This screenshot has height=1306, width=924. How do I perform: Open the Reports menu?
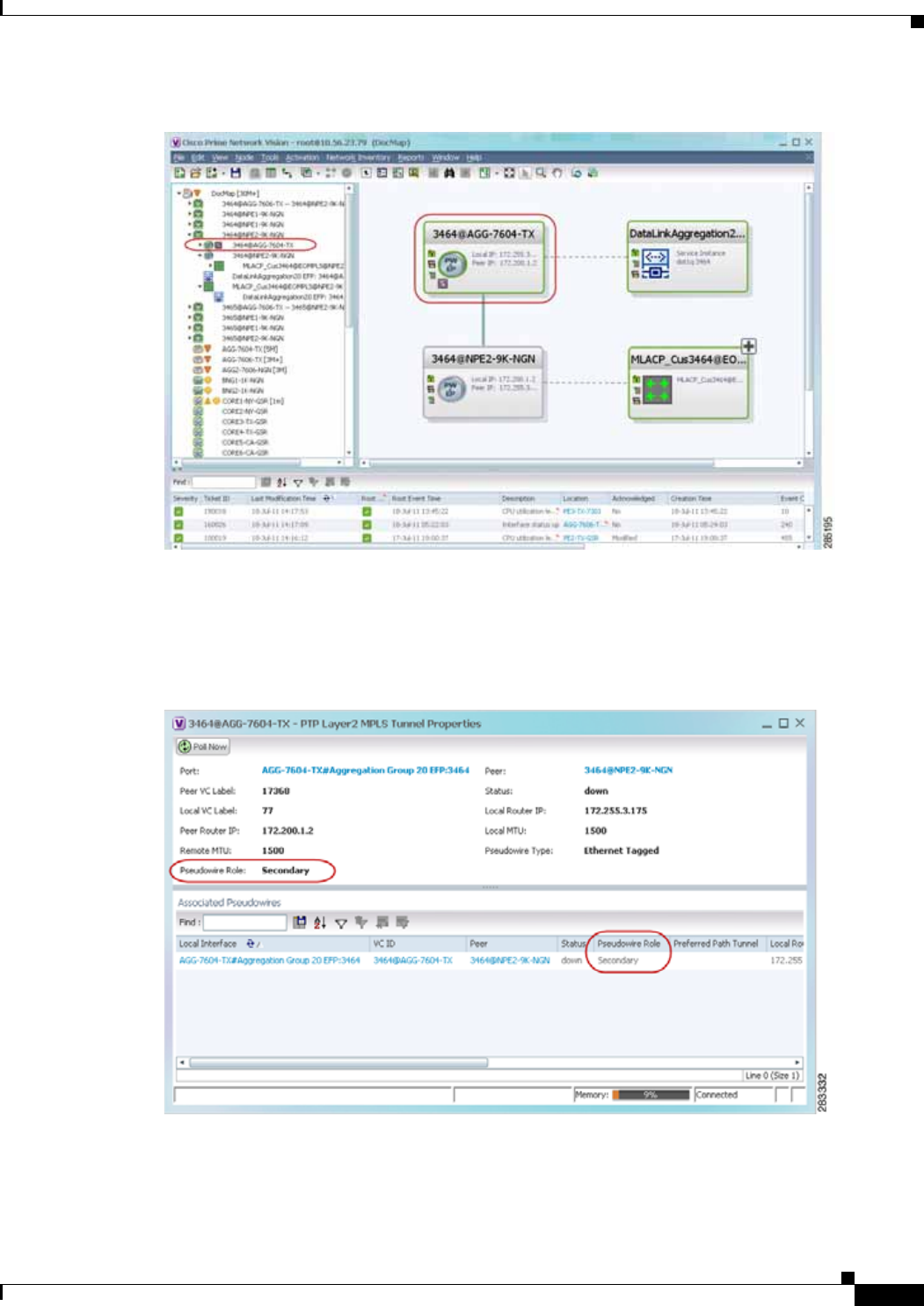pos(411,157)
